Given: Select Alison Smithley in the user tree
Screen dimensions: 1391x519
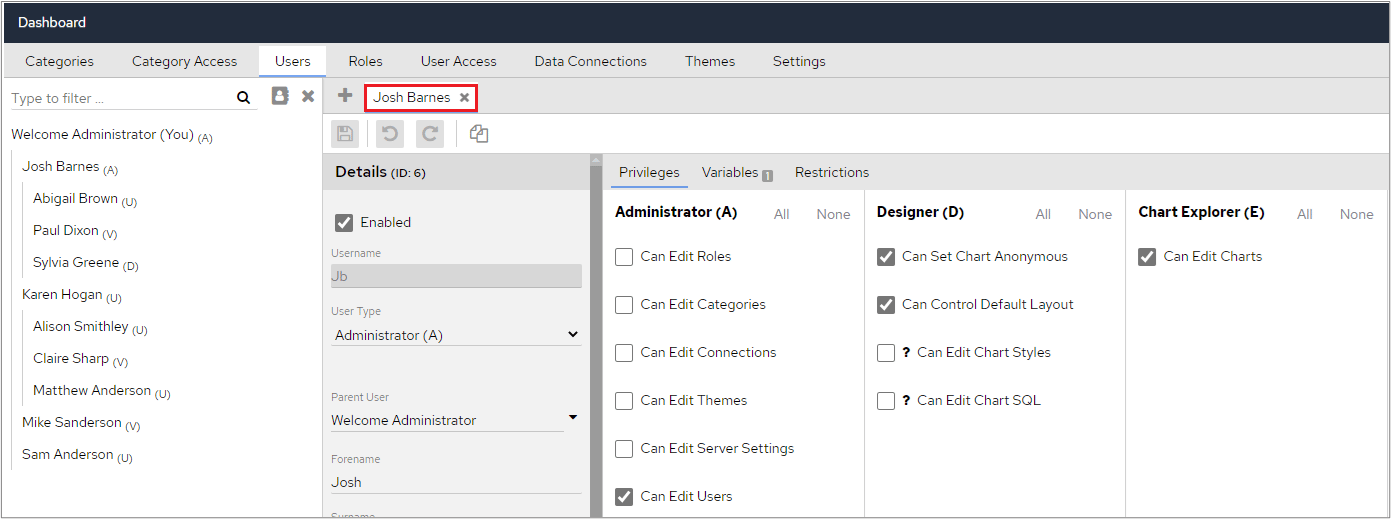Looking at the screenshot, I should (x=90, y=327).
